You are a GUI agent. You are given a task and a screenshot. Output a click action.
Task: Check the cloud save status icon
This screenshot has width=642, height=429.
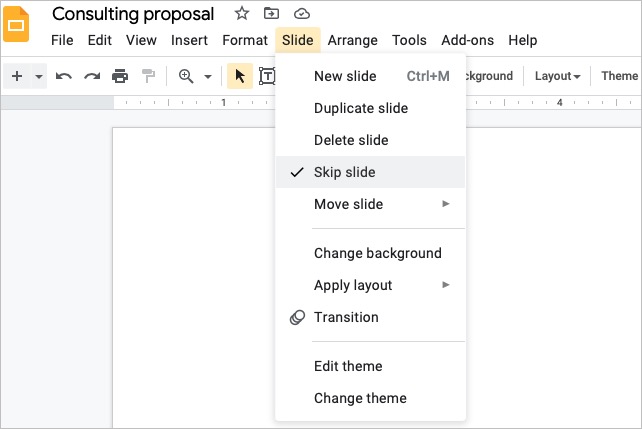(302, 14)
